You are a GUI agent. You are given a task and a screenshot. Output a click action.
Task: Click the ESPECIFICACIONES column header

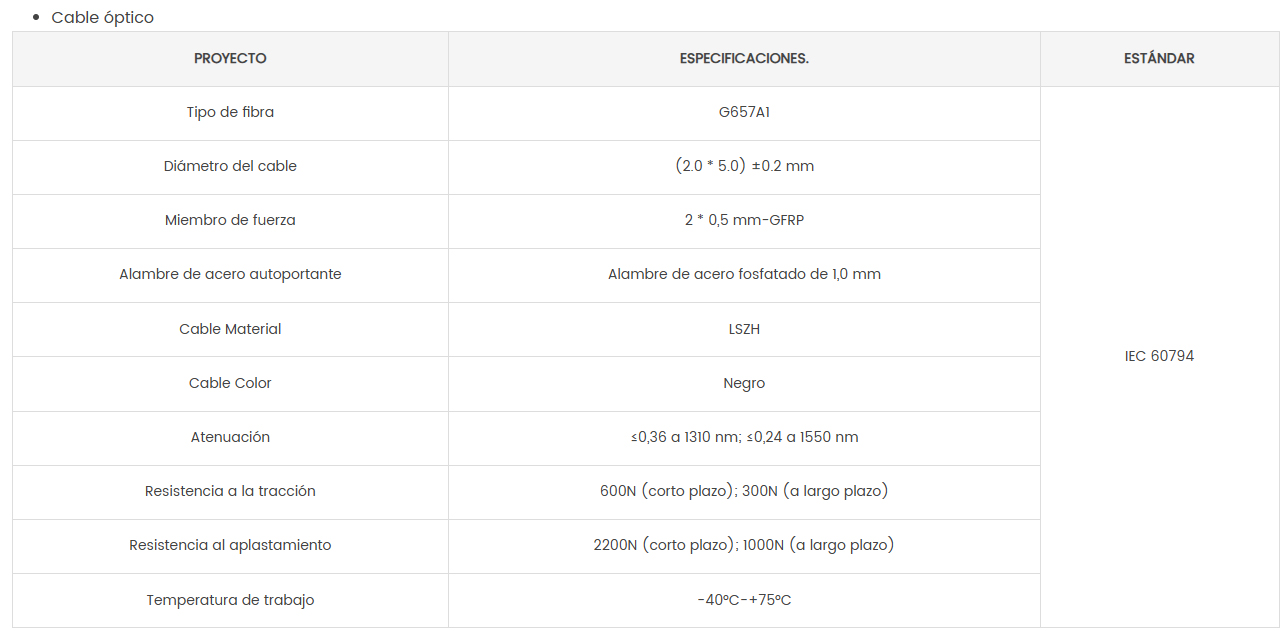pyautogui.click(x=744, y=58)
